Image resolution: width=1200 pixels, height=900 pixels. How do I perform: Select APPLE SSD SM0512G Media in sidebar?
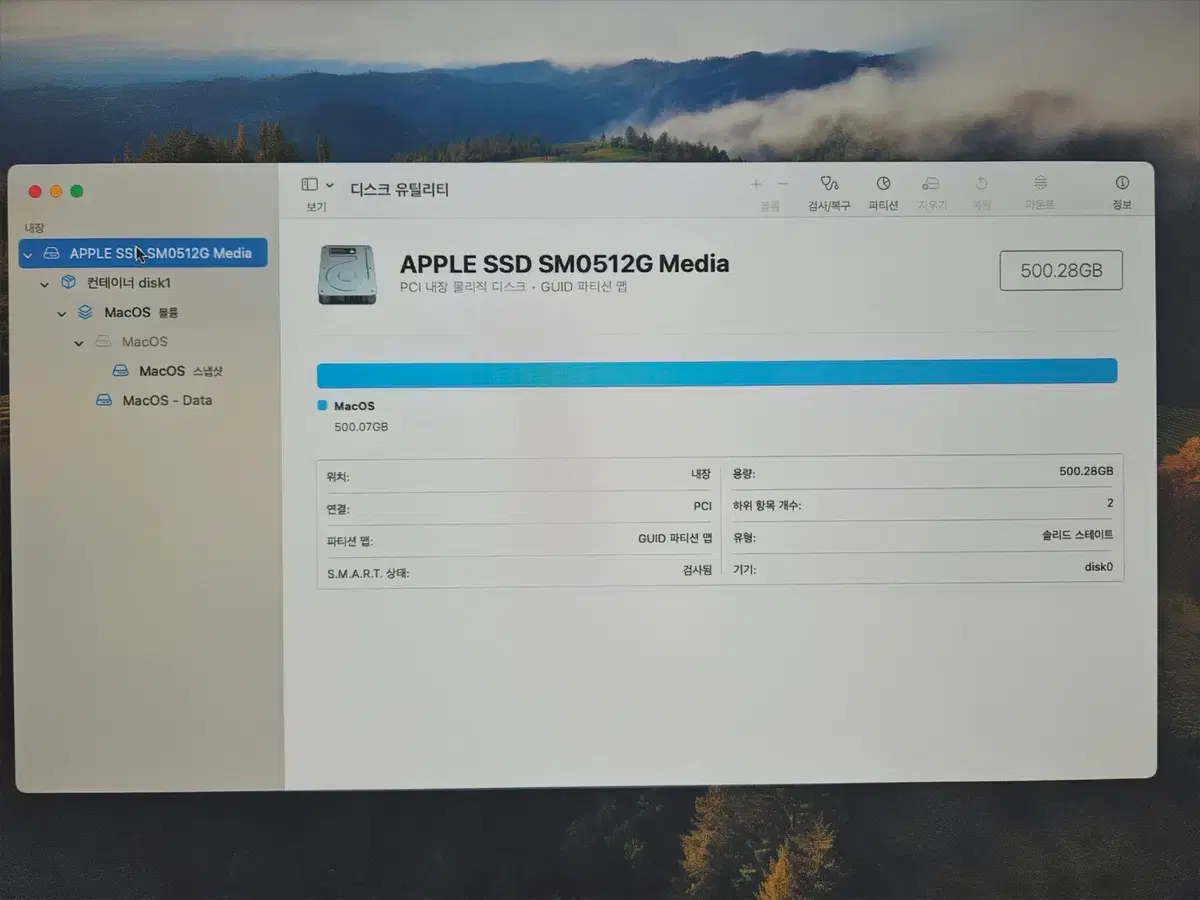(x=143, y=253)
